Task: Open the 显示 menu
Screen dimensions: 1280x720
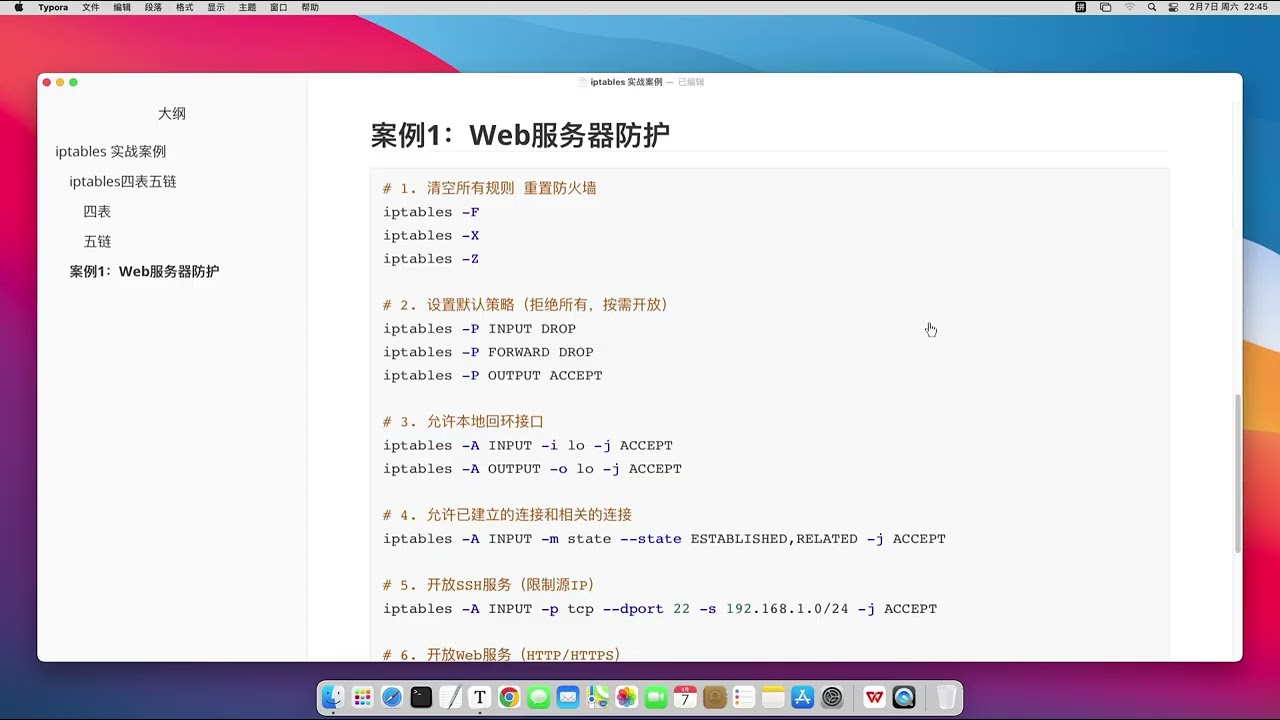Action: [216, 7]
